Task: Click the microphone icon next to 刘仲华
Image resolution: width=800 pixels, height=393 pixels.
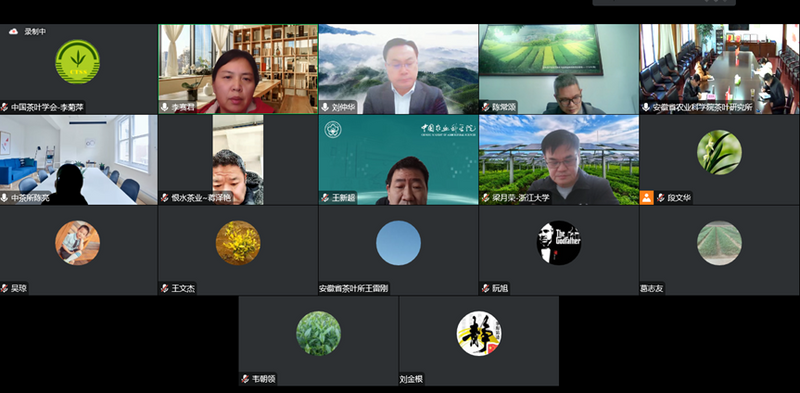Action: (x=325, y=108)
